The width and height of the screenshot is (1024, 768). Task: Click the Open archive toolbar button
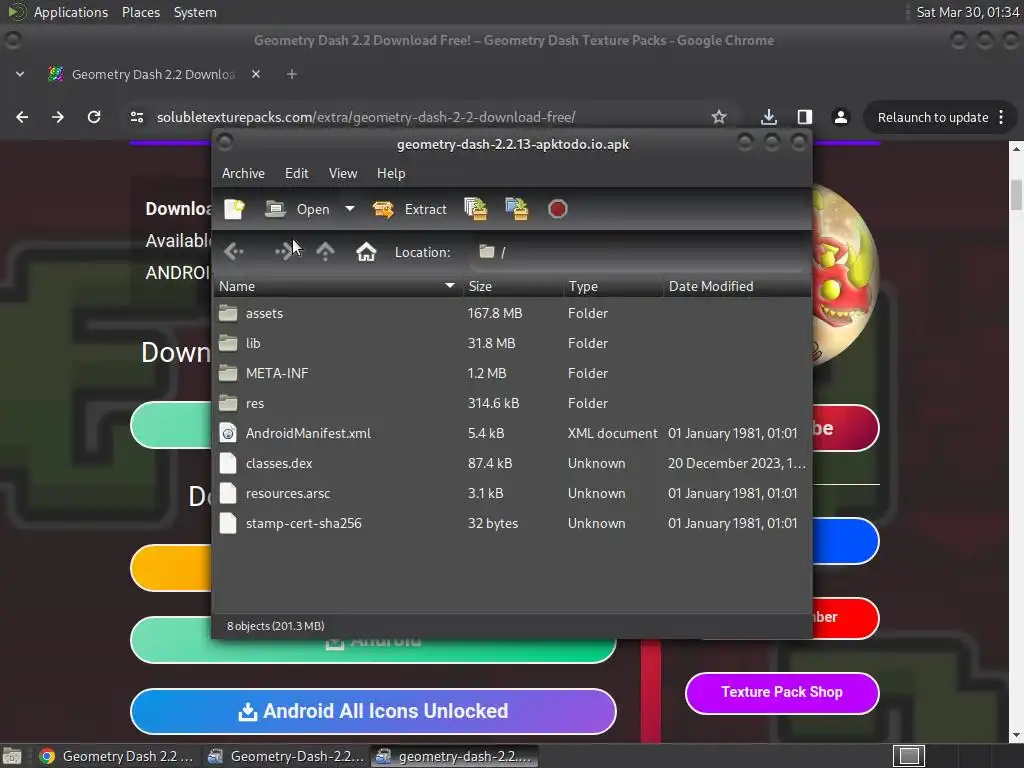pos(298,209)
